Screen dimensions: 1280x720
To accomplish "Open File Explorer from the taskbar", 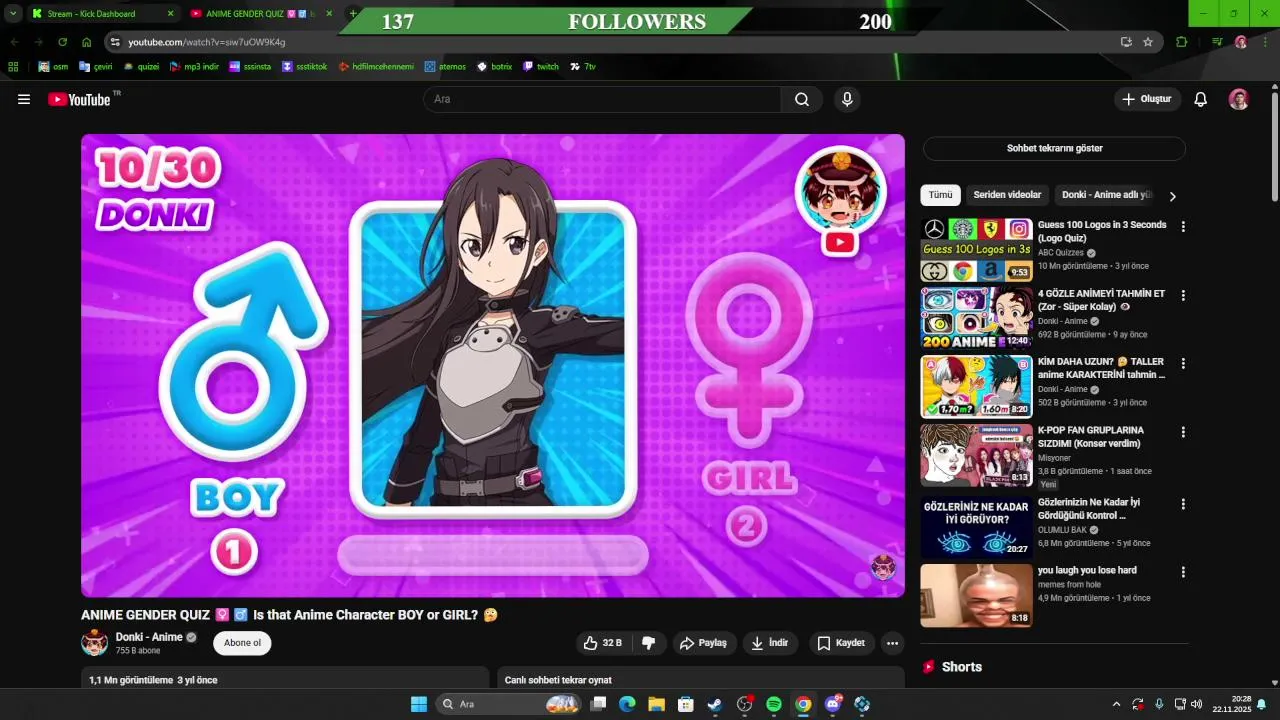I will [x=656, y=704].
